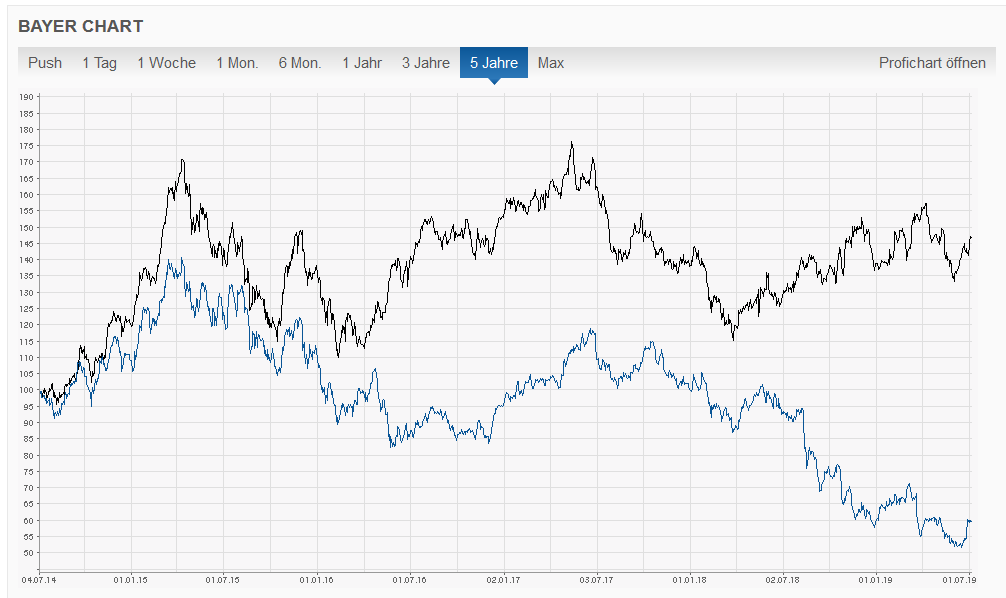
Task: Select the 6 Mon. timeframe tab
Action: click(x=300, y=63)
